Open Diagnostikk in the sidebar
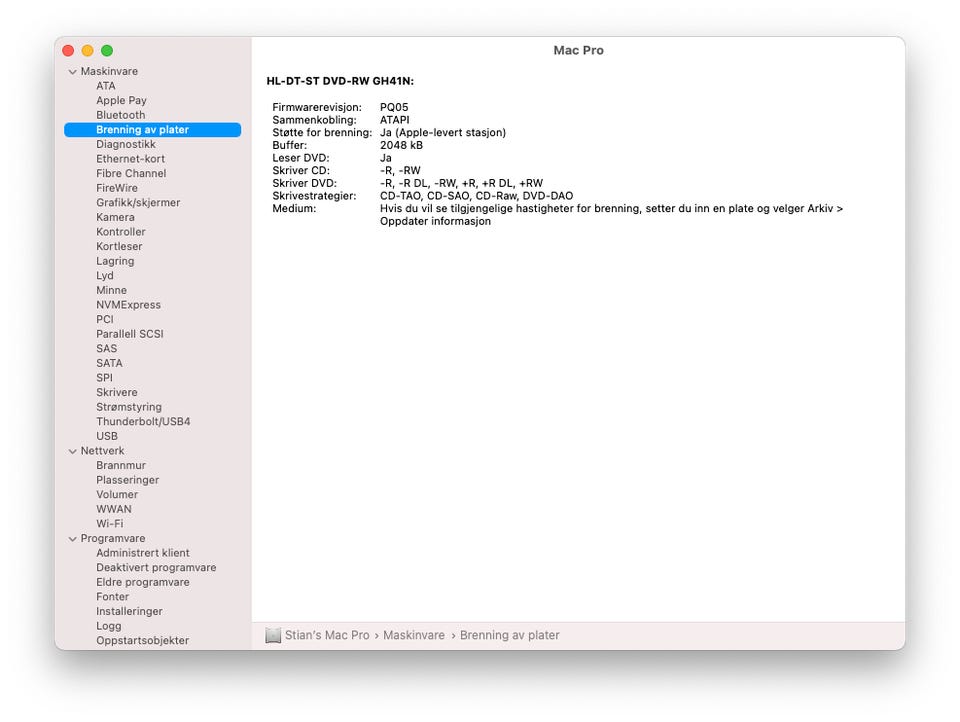 [x=126, y=145]
